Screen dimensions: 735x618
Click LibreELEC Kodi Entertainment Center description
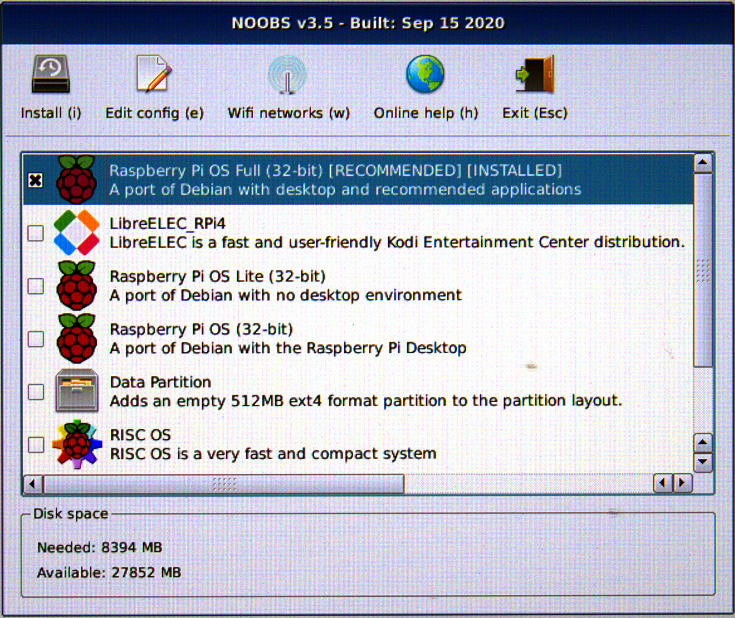397,242
